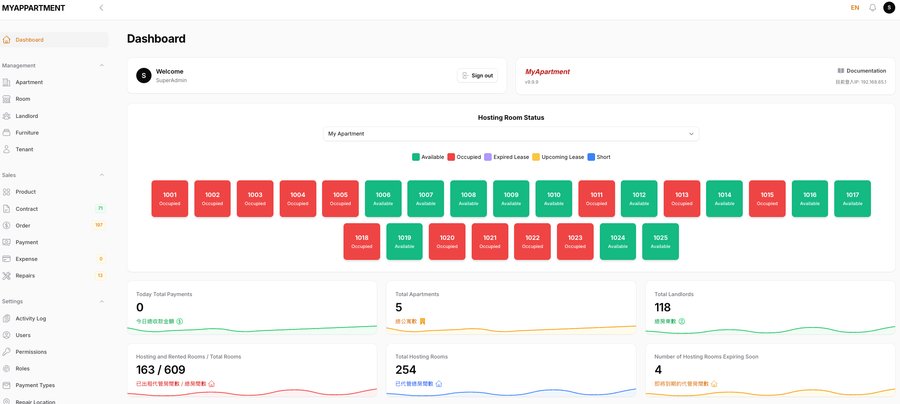
Task: Go to the Tenant page
Action: coord(24,149)
